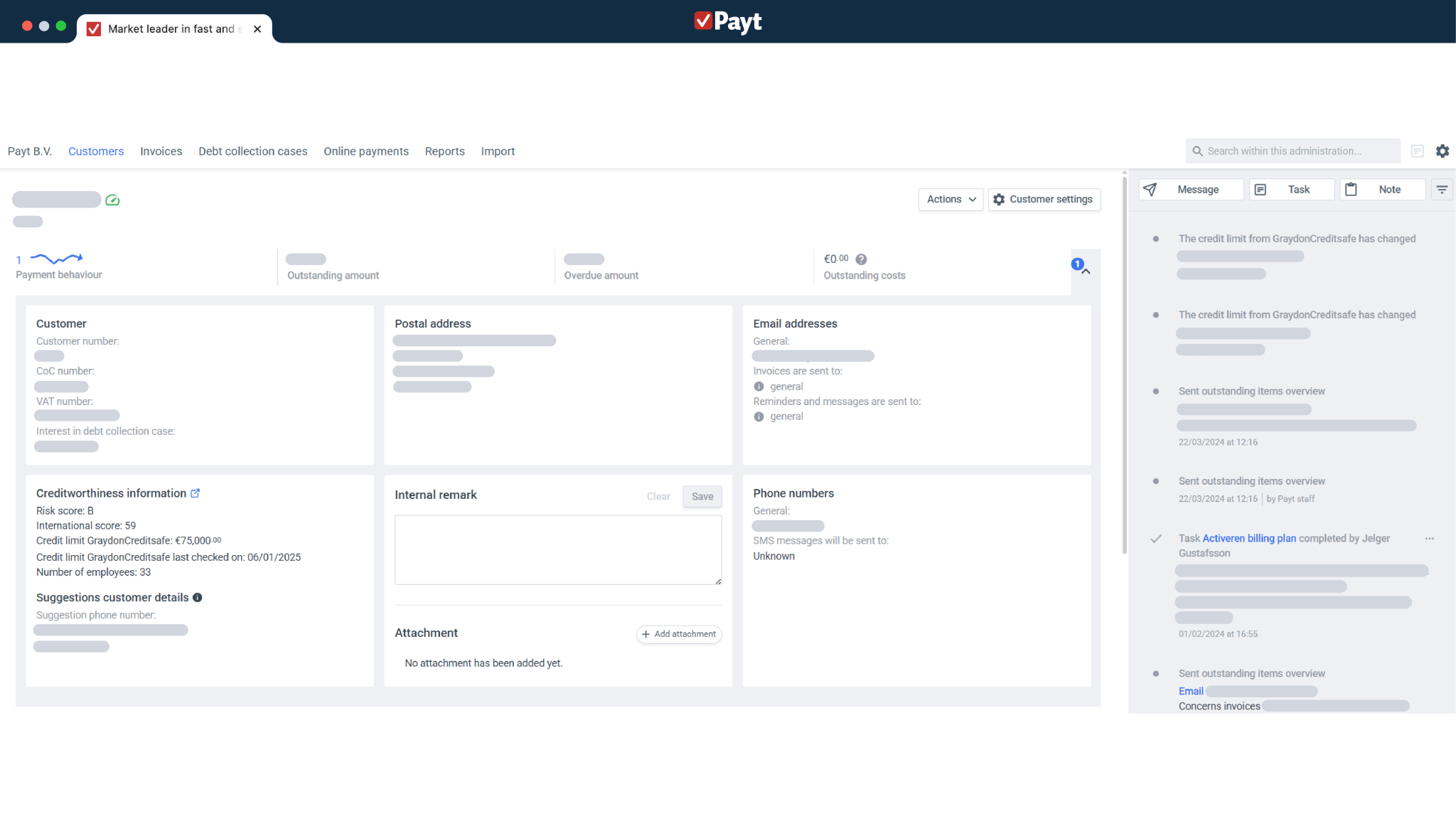The image size is (1456, 818).
Task: Open the timeline filter icon
Action: coord(1442,190)
